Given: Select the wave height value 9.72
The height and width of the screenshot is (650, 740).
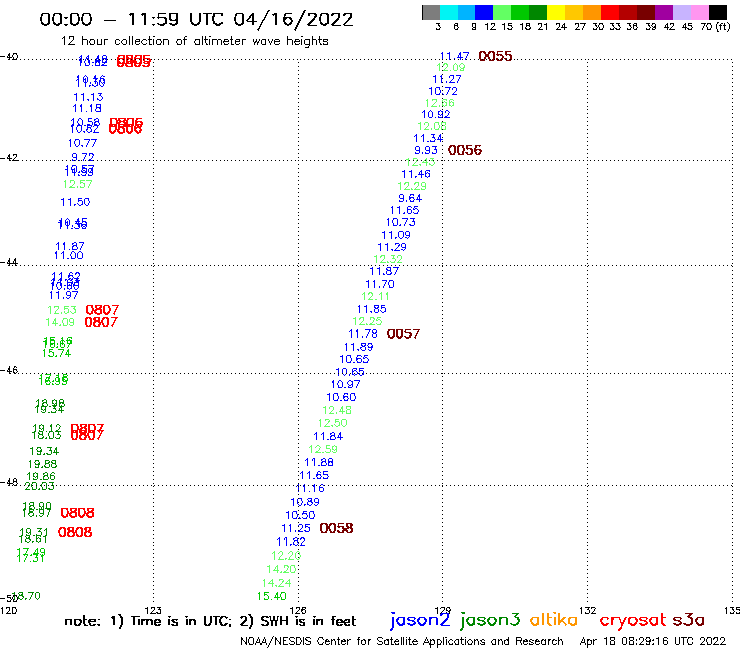Looking at the screenshot, I should tap(83, 157).
